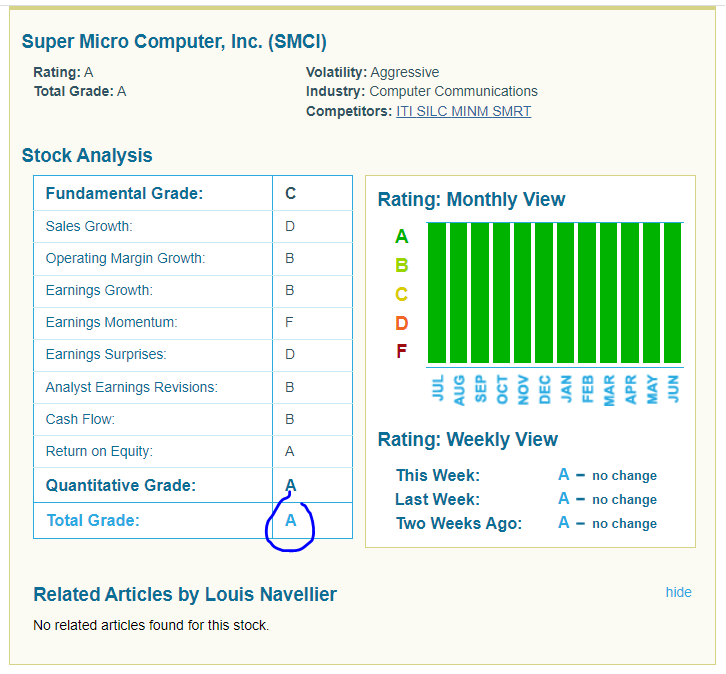Viewport: 726px width, 674px height.
Task: Click the D grade in Sales Growth row
Action: pos(290,226)
